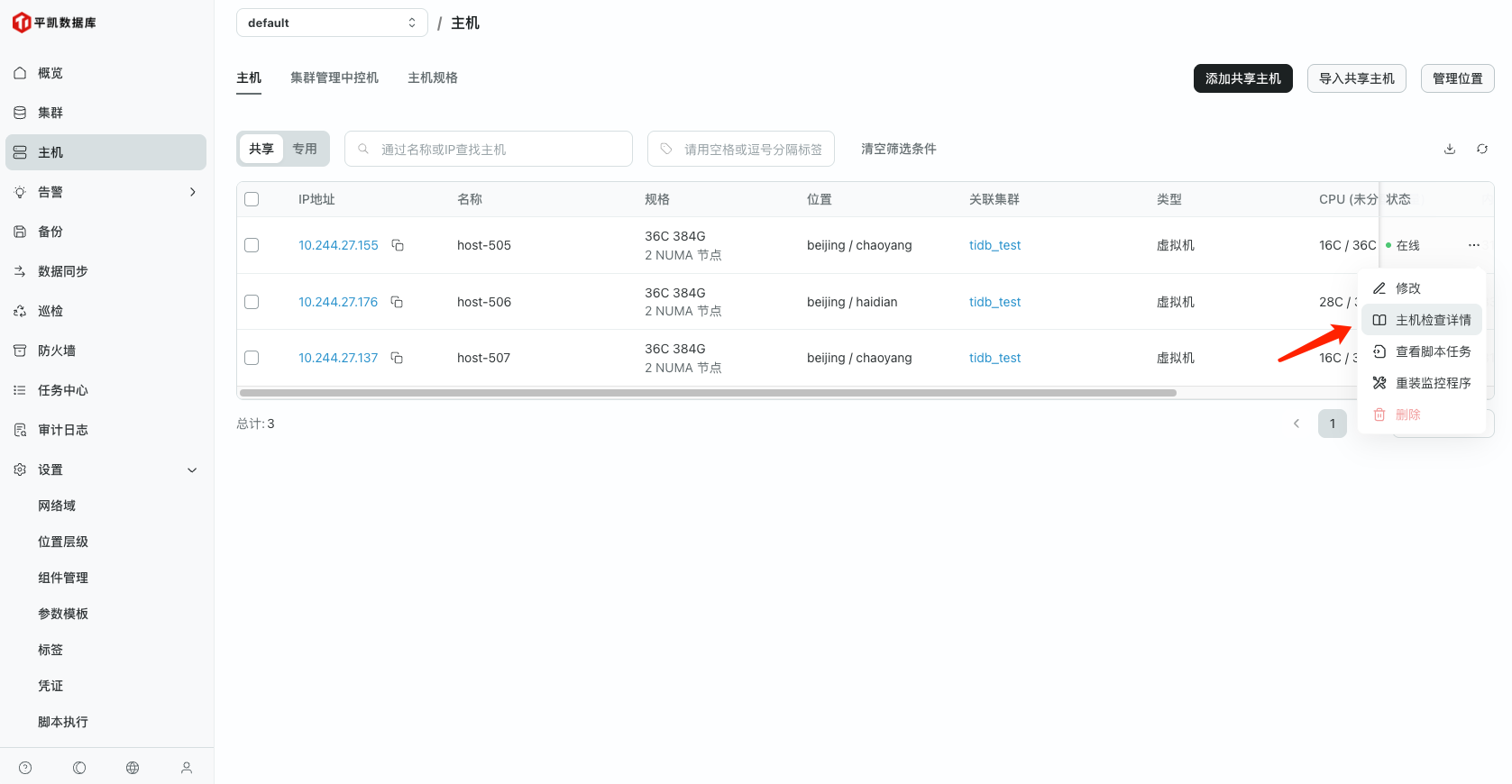Click the horizontal table scrollbar

click(708, 393)
